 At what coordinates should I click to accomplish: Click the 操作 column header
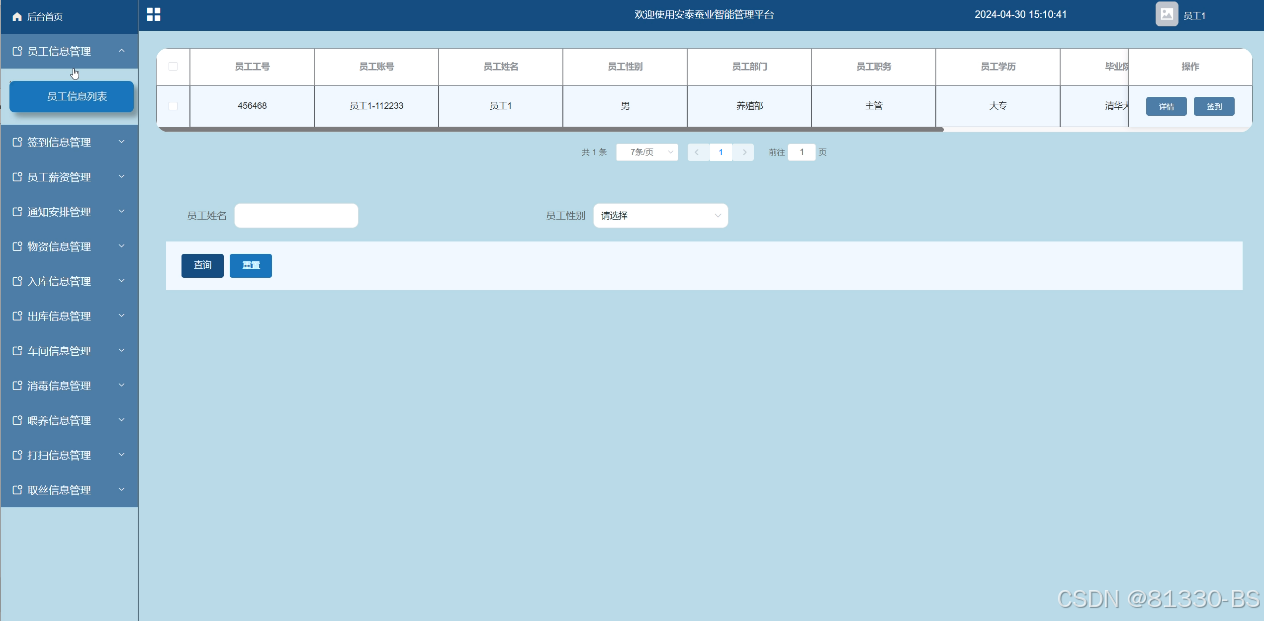(x=1190, y=67)
